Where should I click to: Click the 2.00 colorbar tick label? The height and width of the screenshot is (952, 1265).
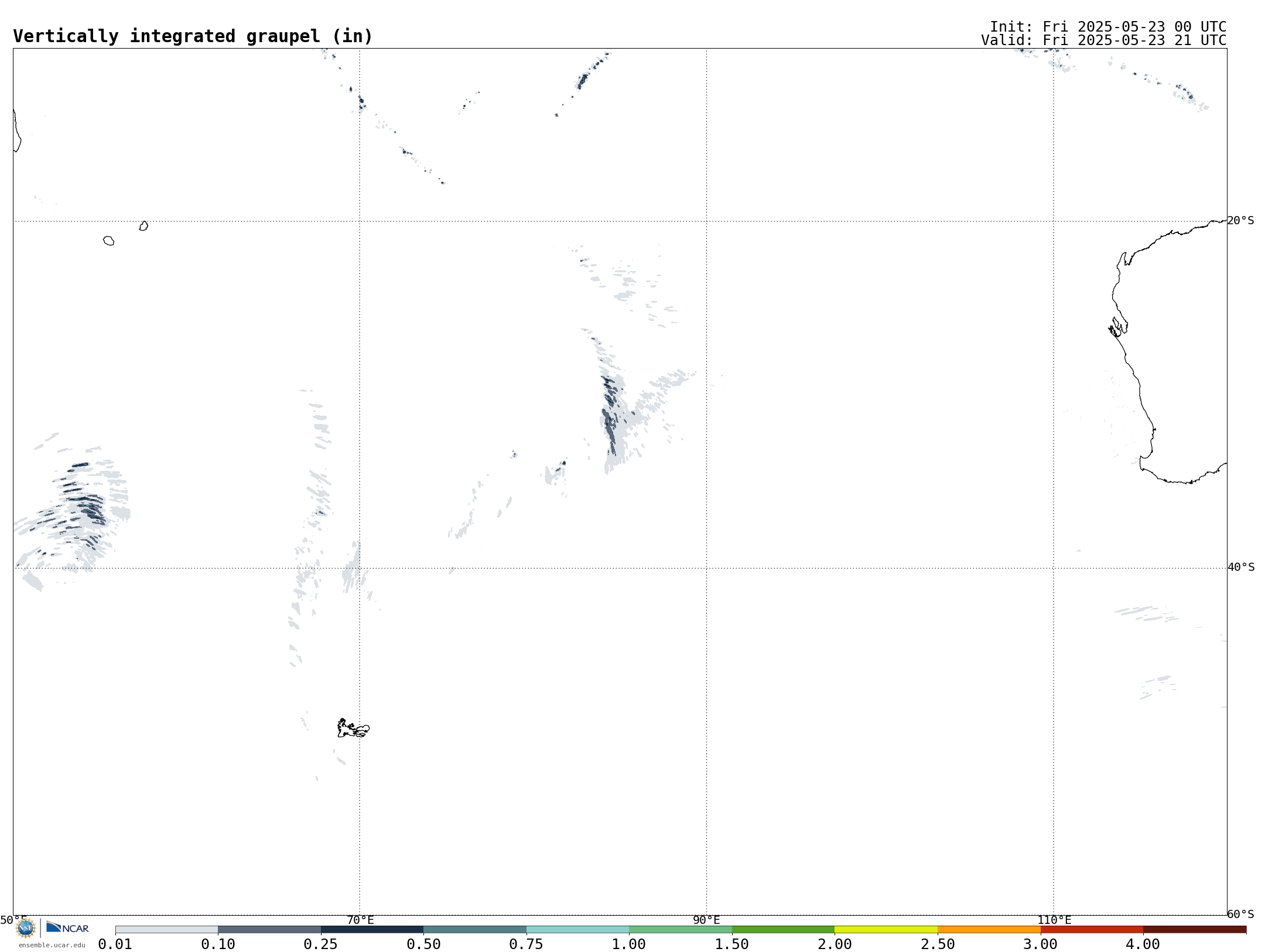pos(835,944)
